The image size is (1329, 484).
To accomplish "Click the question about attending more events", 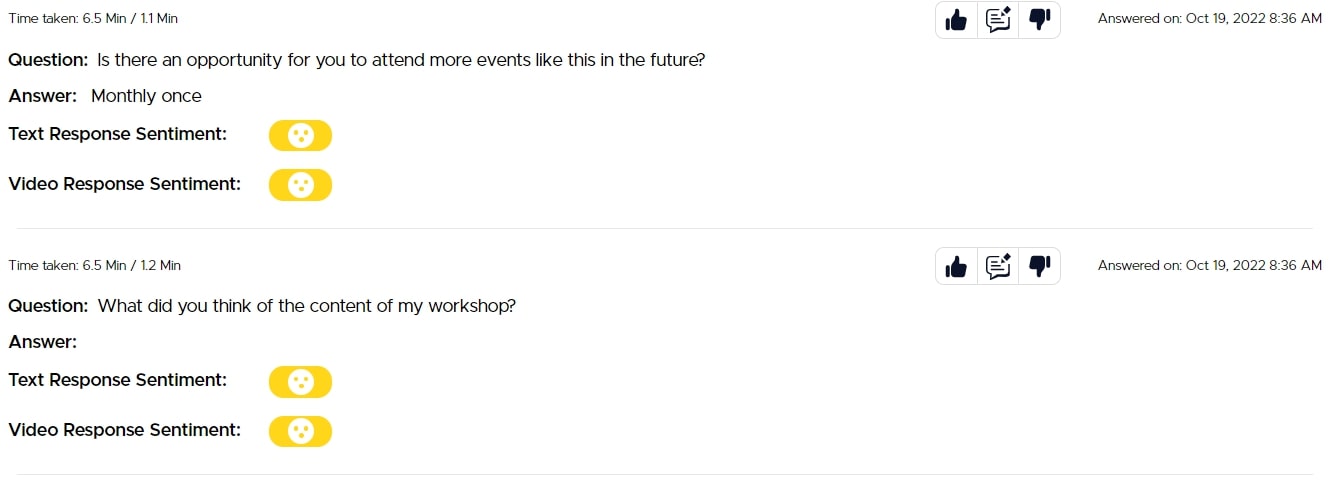I will (x=401, y=60).
